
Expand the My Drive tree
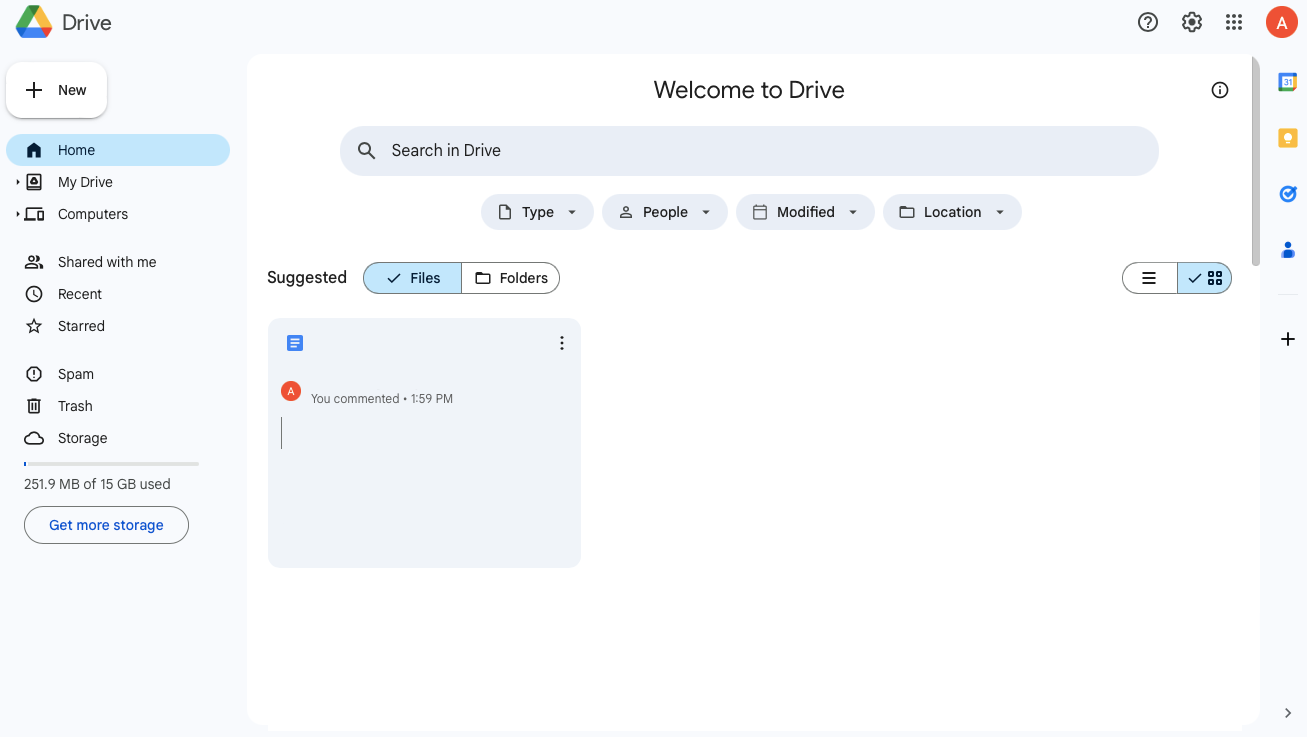click(x=18, y=182)
